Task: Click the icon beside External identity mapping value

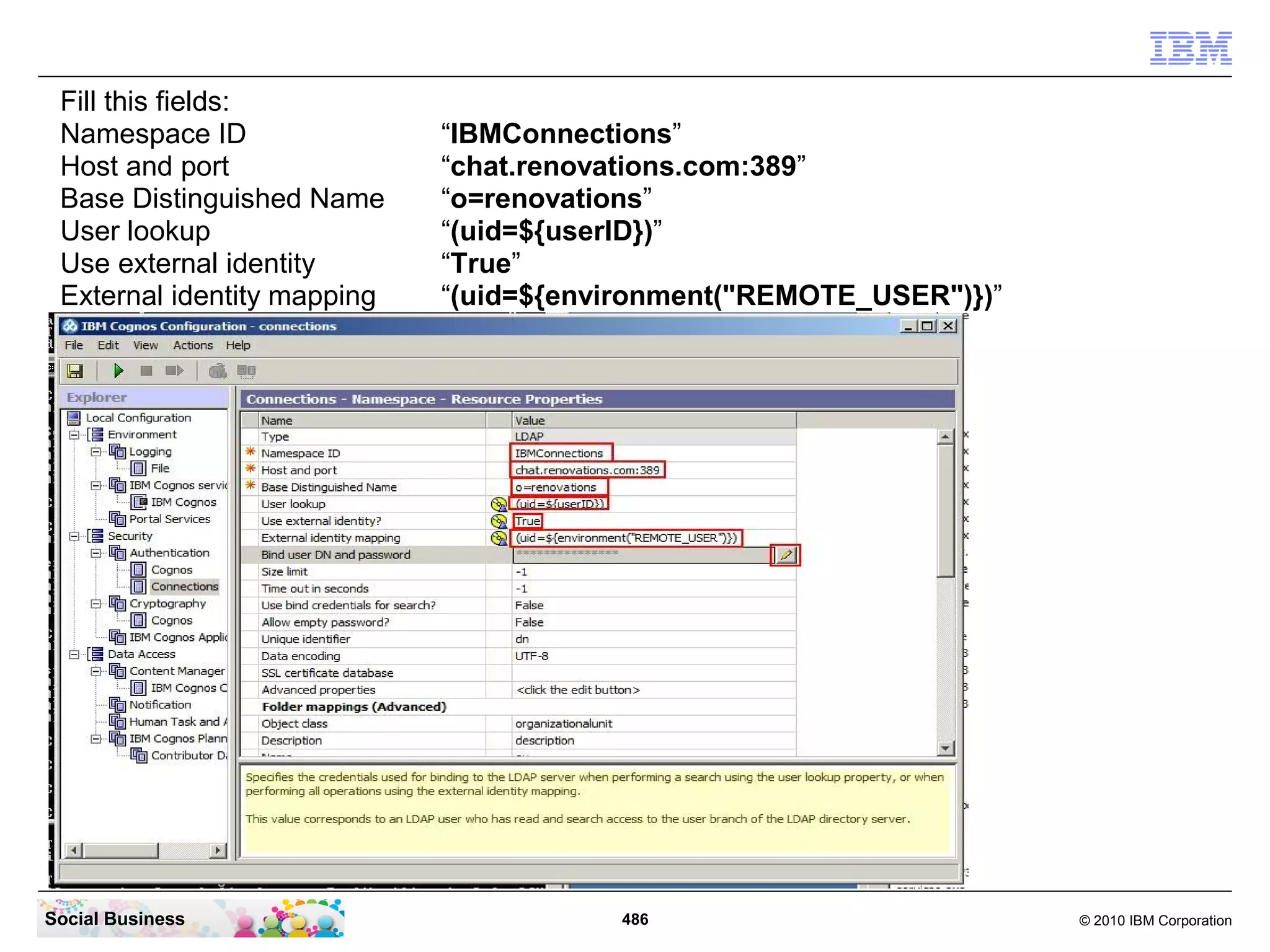Action: tap(499, 538)
